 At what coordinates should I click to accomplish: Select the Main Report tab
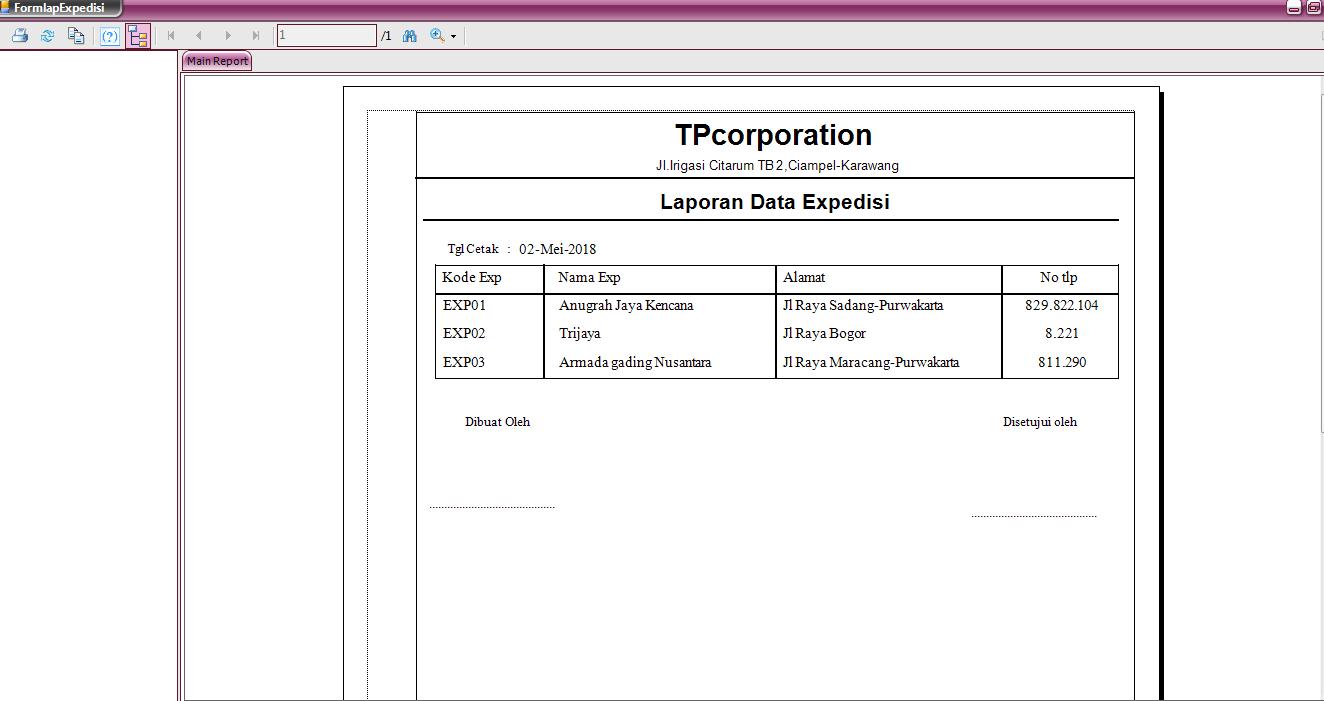(217, 61)
